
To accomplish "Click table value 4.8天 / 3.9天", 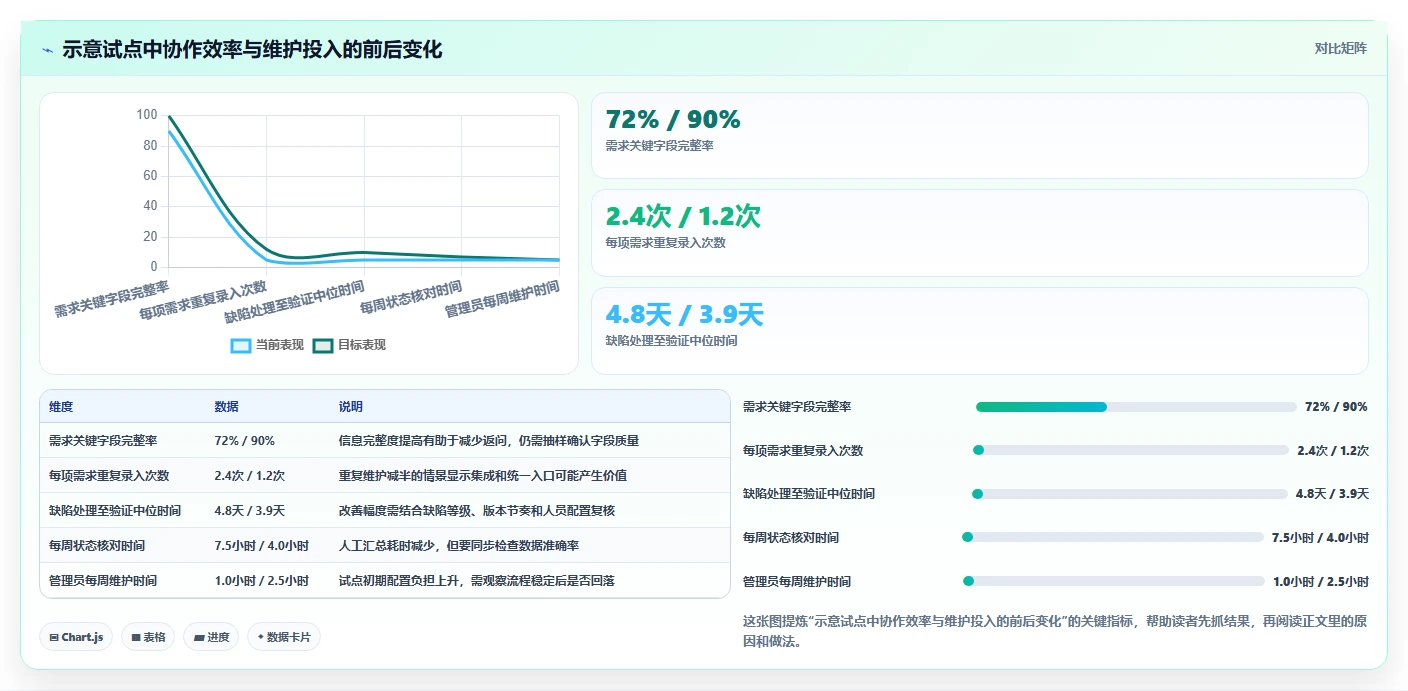I will tap(250, 510).
